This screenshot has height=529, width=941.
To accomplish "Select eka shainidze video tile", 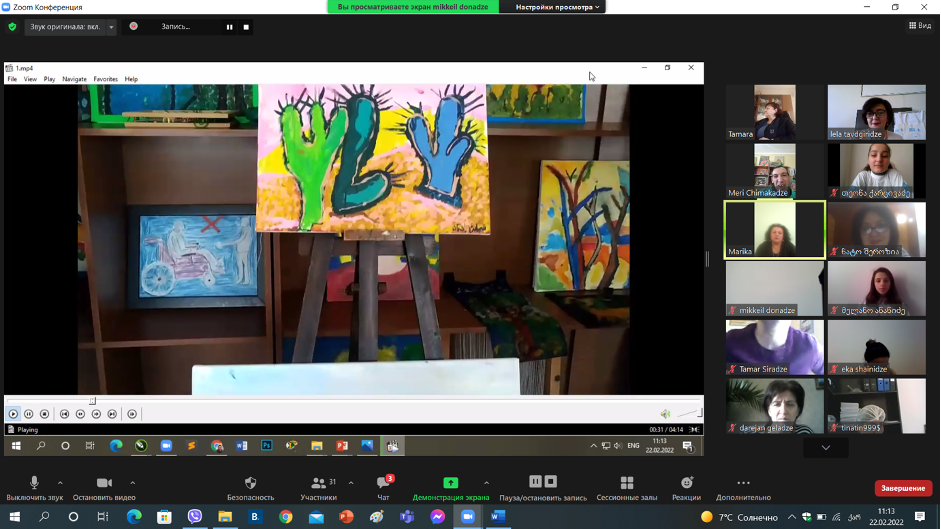I will click(877, 347).
